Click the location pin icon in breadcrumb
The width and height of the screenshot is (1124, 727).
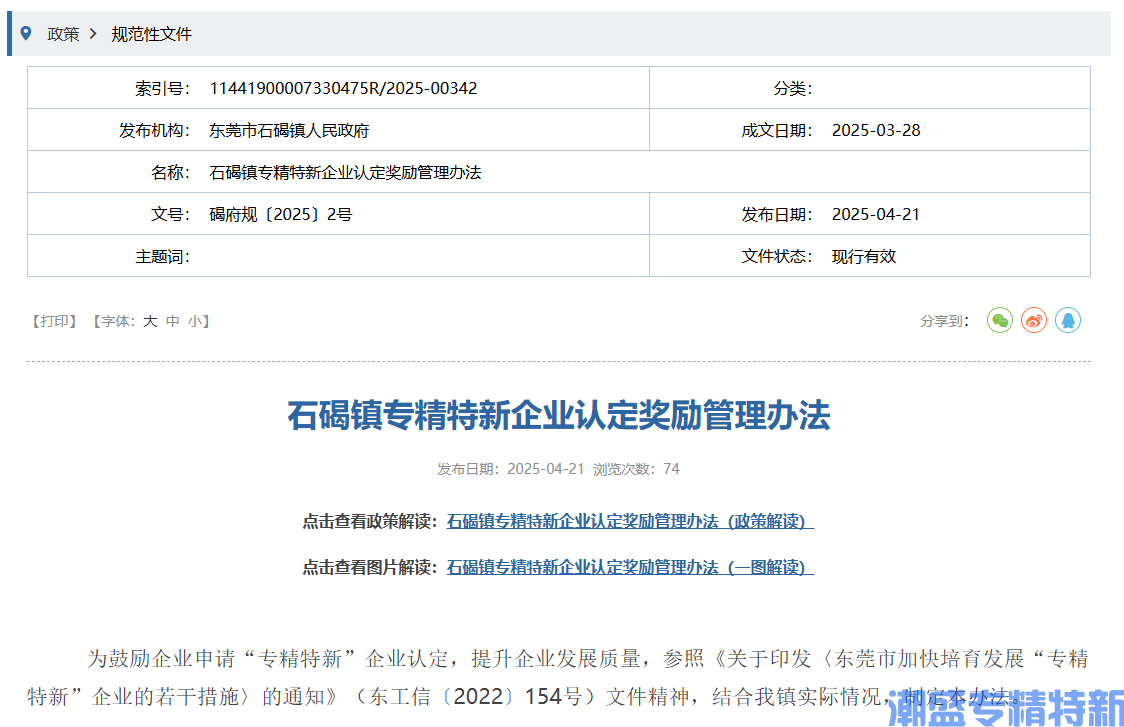click(26, 33)
